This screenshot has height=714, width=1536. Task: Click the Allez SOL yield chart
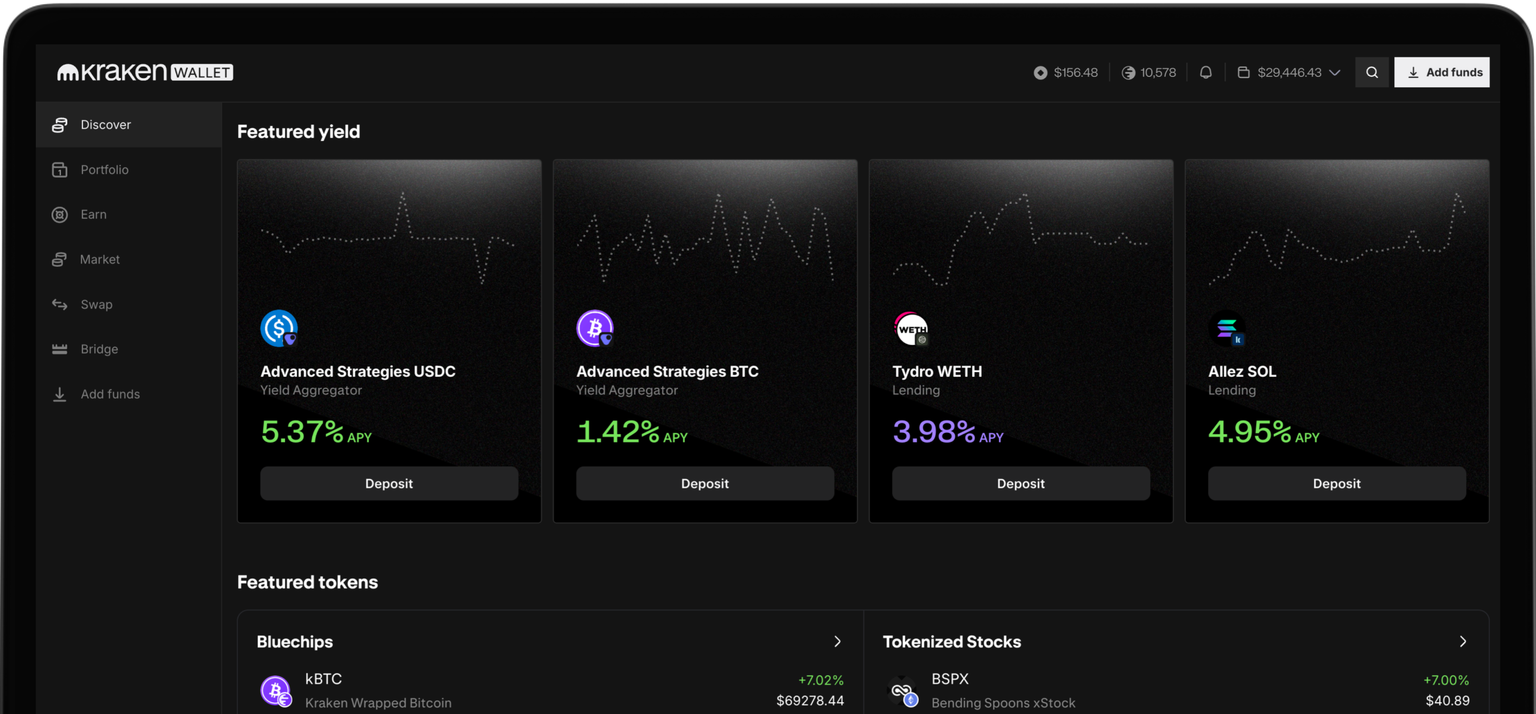click(1337, 238)
